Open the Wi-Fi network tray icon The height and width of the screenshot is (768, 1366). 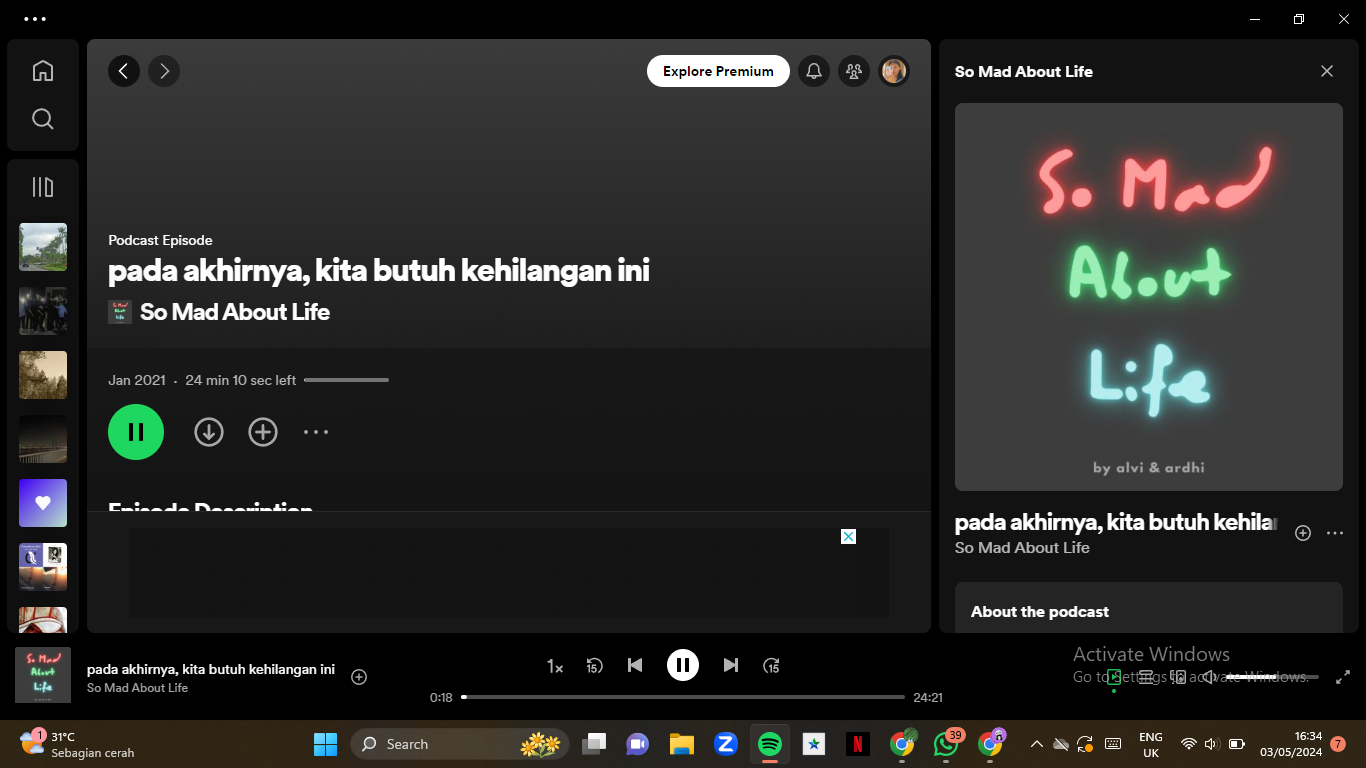(x=1188, y=744)
